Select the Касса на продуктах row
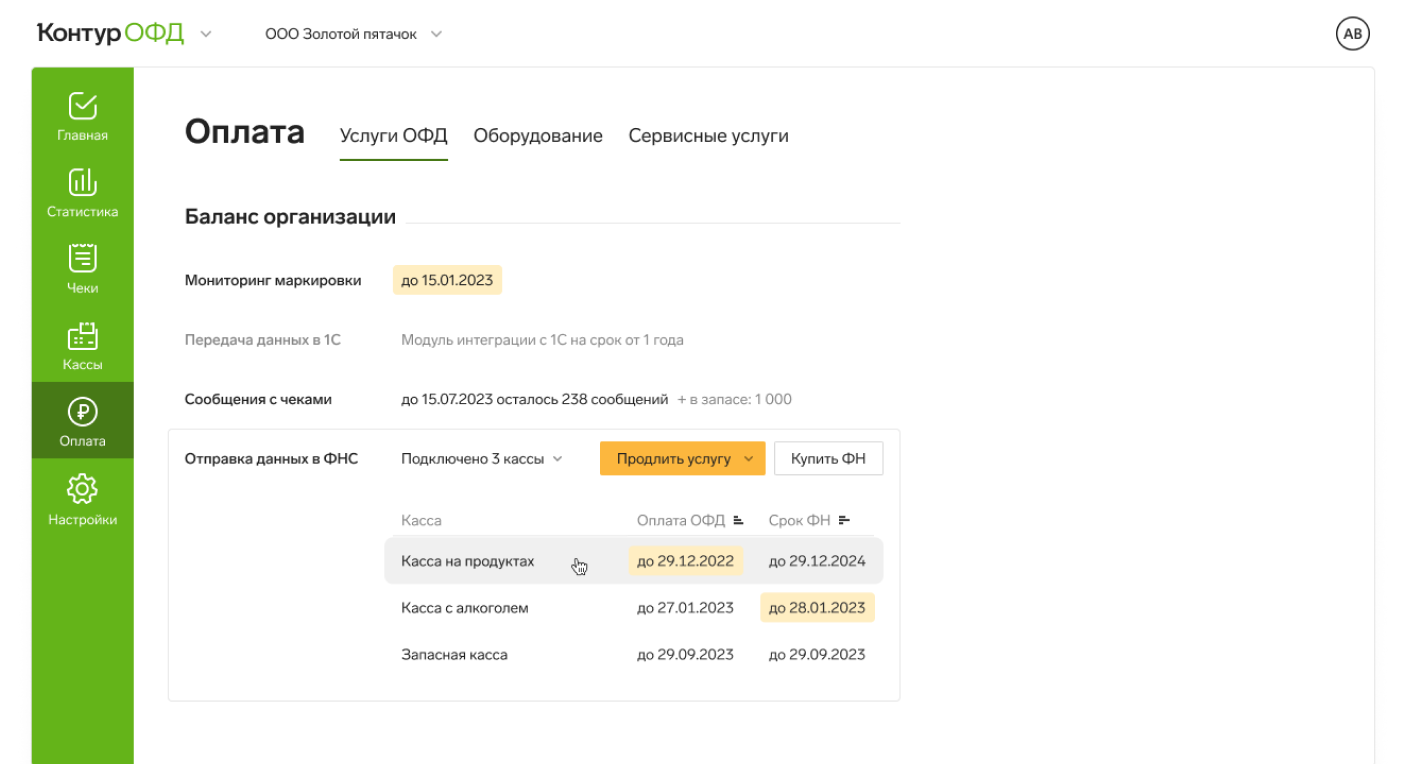Image resolution: width=1418 pixels, height=764 pixels. (633, 561)
